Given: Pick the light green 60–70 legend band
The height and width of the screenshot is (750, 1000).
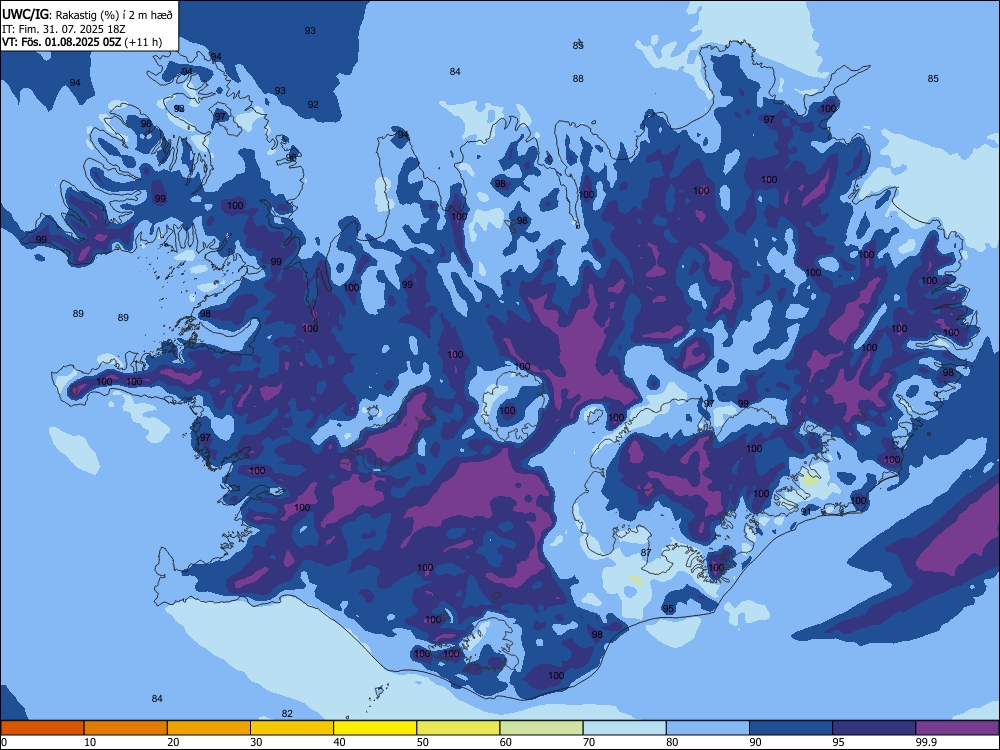Looking at the screenshot, I should pyautogui.click(x=541, y=728).
